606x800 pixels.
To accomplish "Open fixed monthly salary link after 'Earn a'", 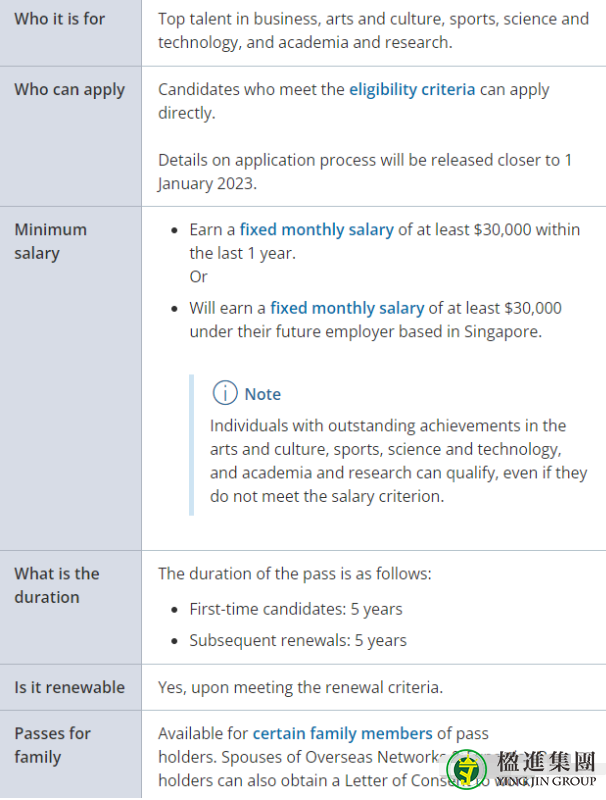I will pos(317,230).
